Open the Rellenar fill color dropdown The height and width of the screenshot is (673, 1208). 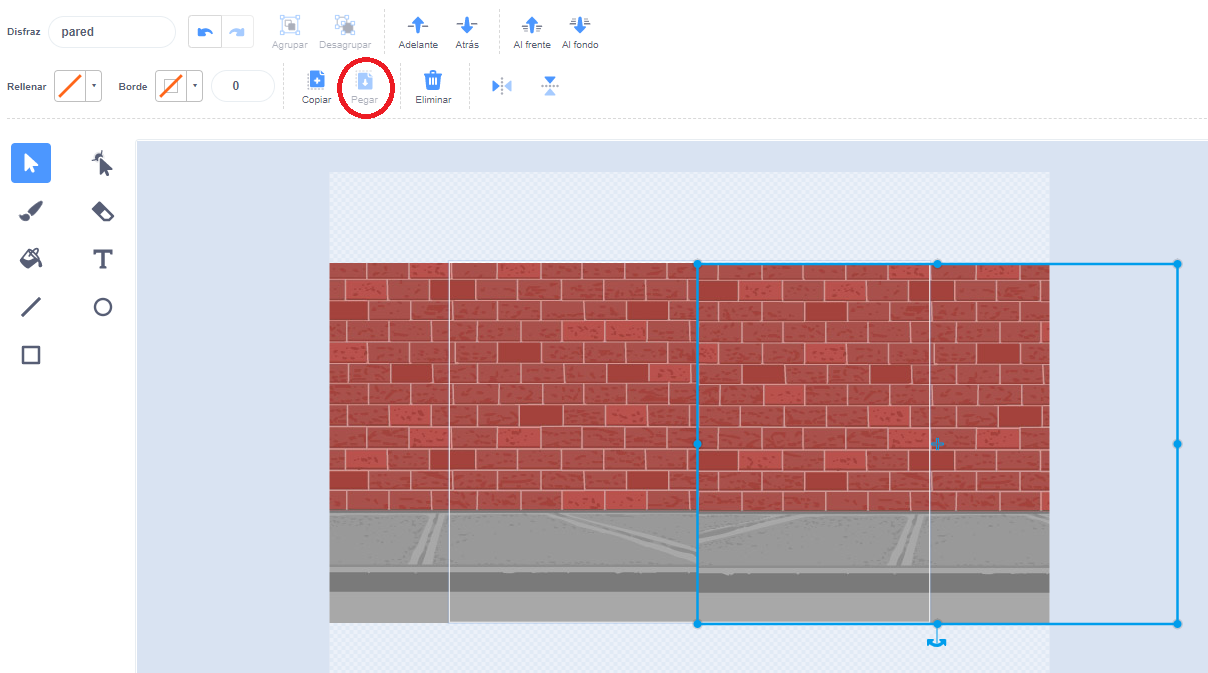click(x=94, y=86)
